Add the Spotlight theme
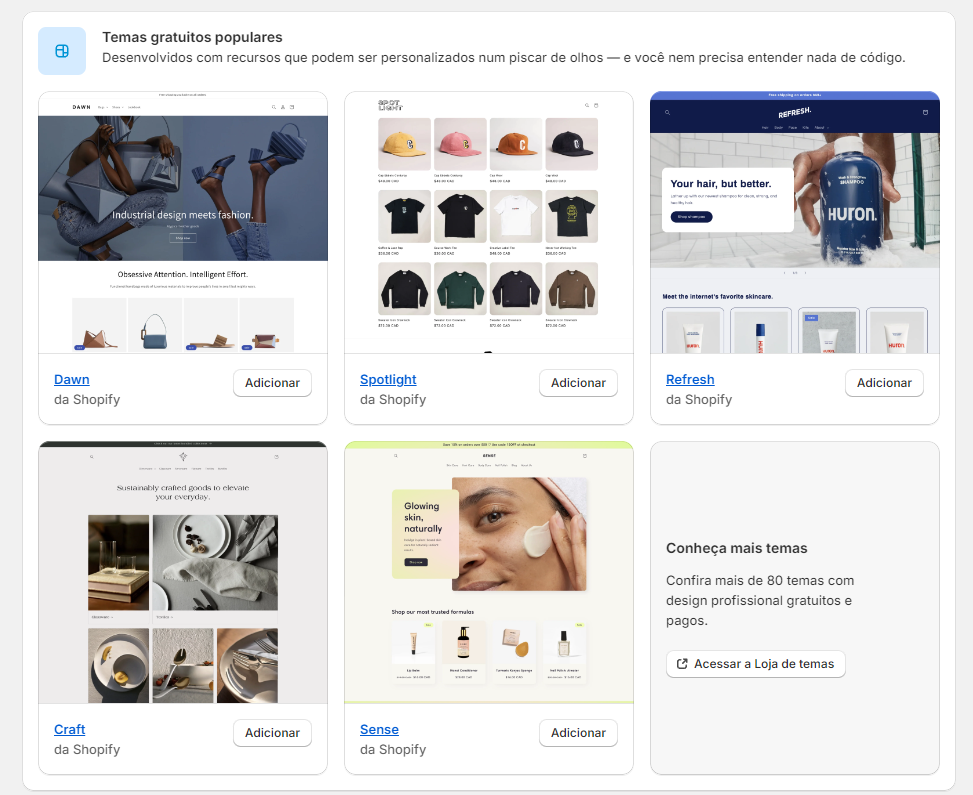The width and height of the screenshot is (973, 795). 578,383
